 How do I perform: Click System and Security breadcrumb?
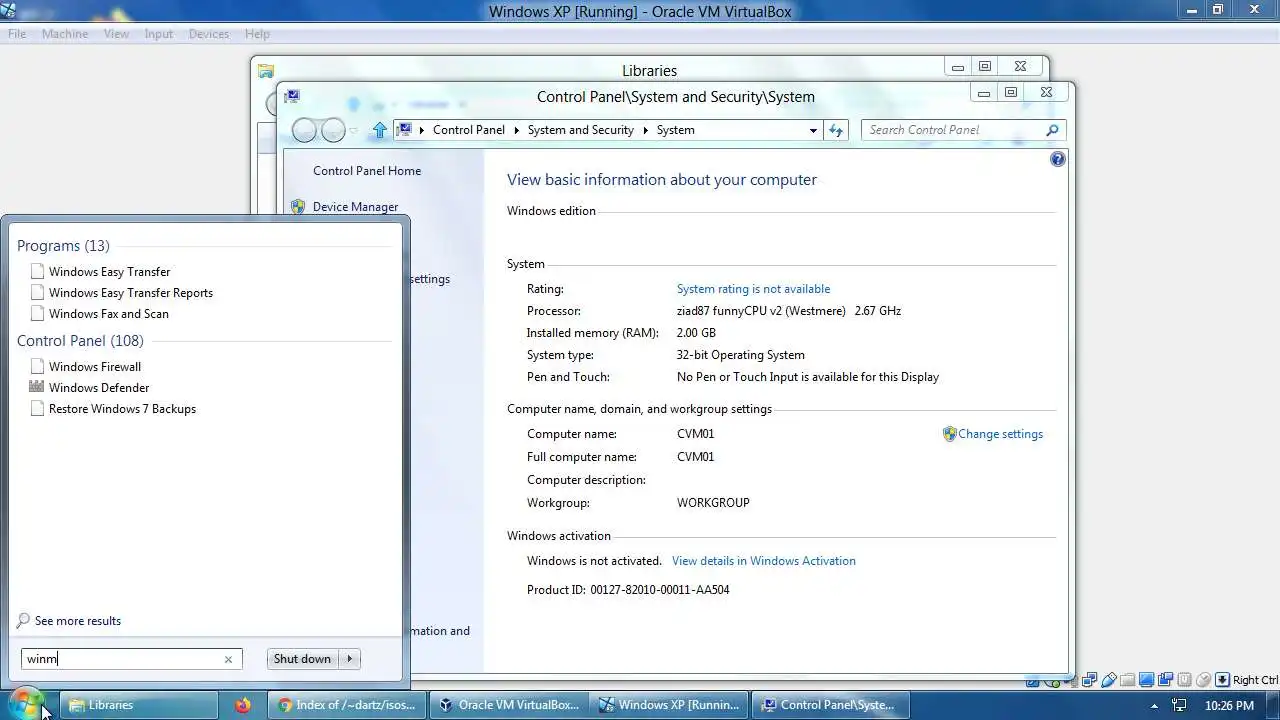581,130
